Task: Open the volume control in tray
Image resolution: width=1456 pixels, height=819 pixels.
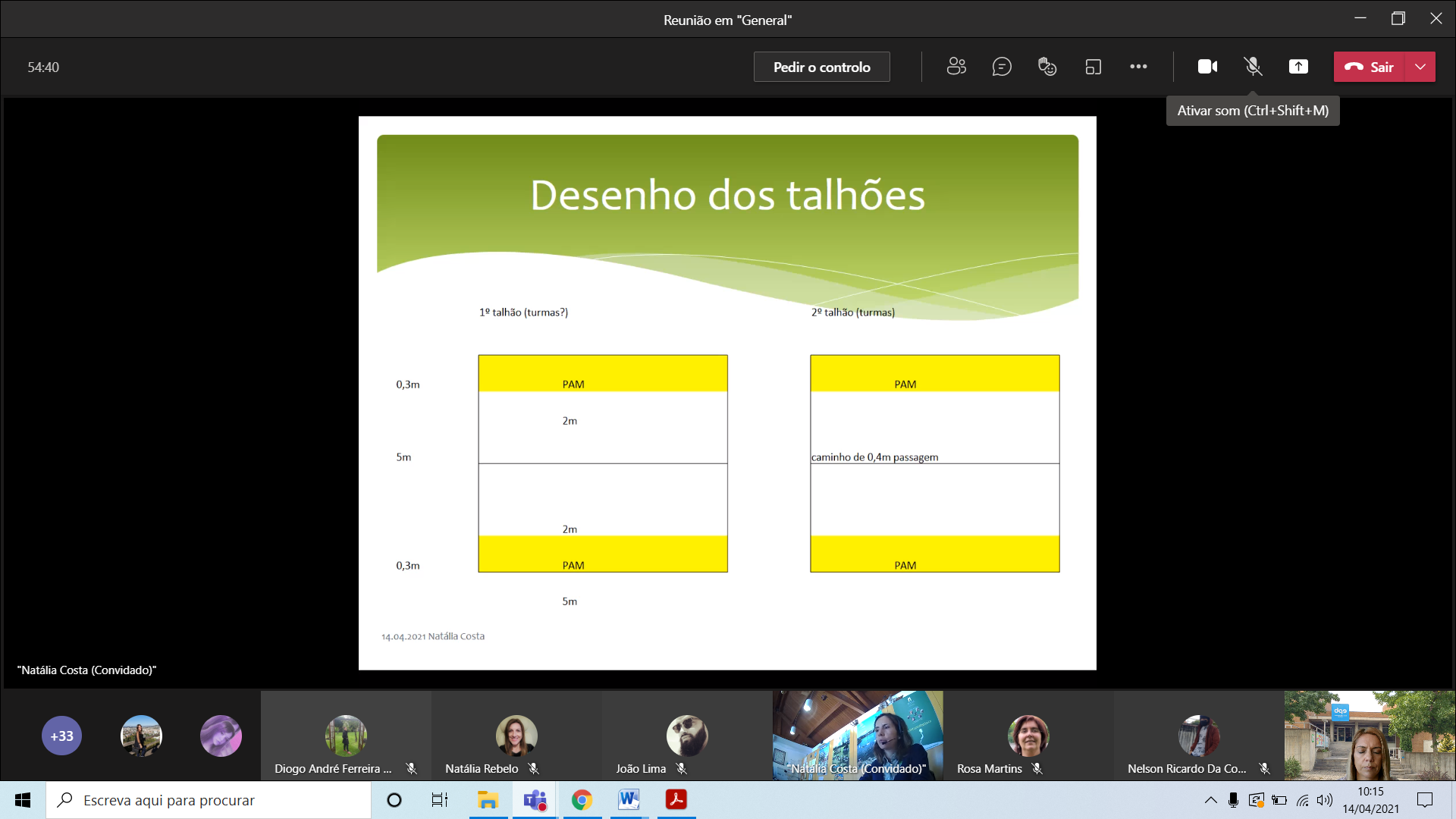Action: (1325, 800)
